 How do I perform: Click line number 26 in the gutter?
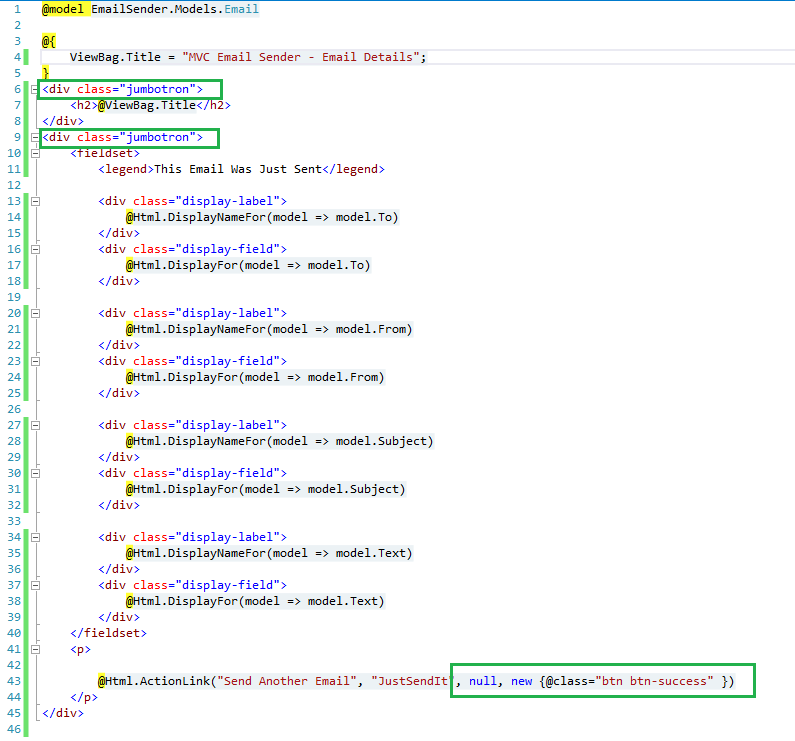14,409
